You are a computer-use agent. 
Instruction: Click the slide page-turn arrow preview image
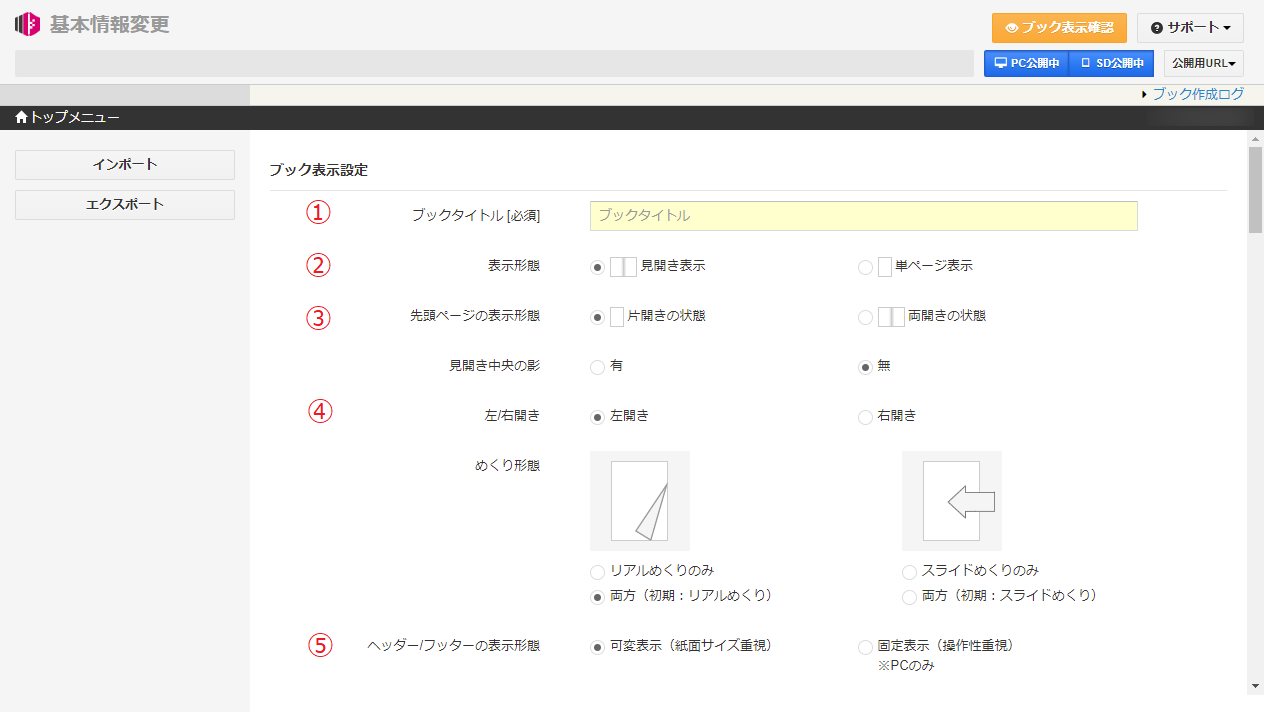point(951,500)
